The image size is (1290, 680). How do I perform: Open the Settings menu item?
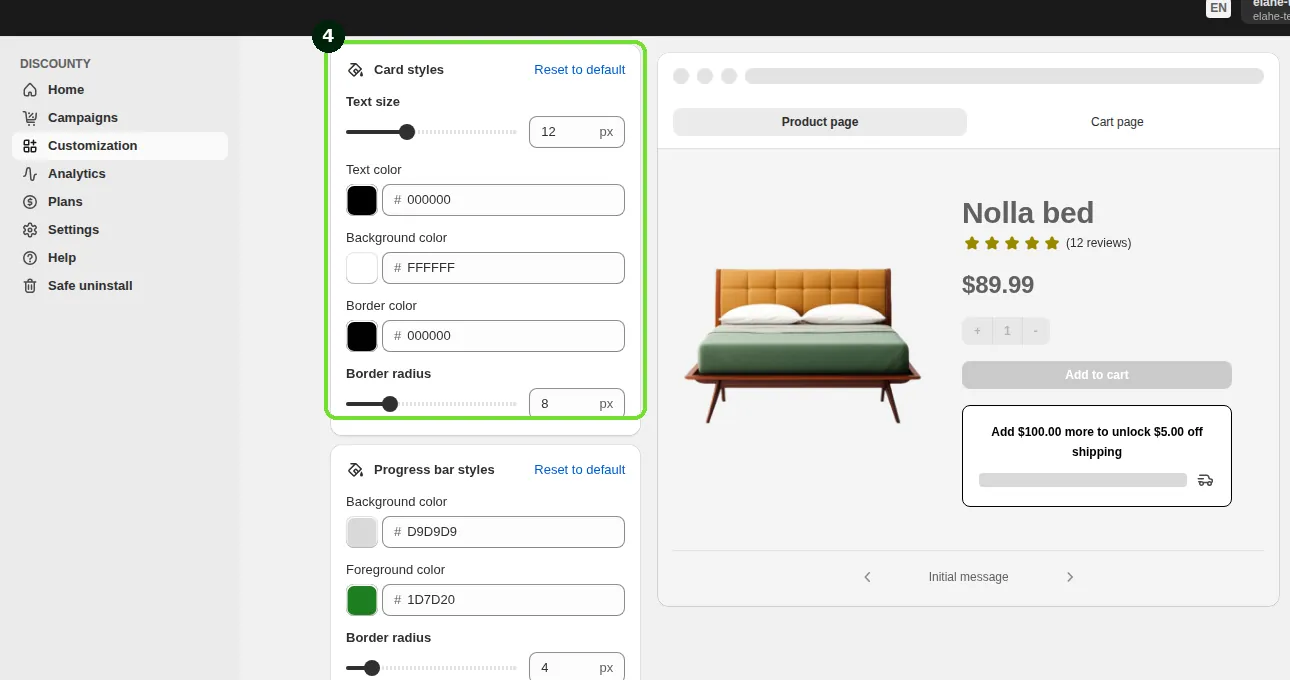click(120, 230)
